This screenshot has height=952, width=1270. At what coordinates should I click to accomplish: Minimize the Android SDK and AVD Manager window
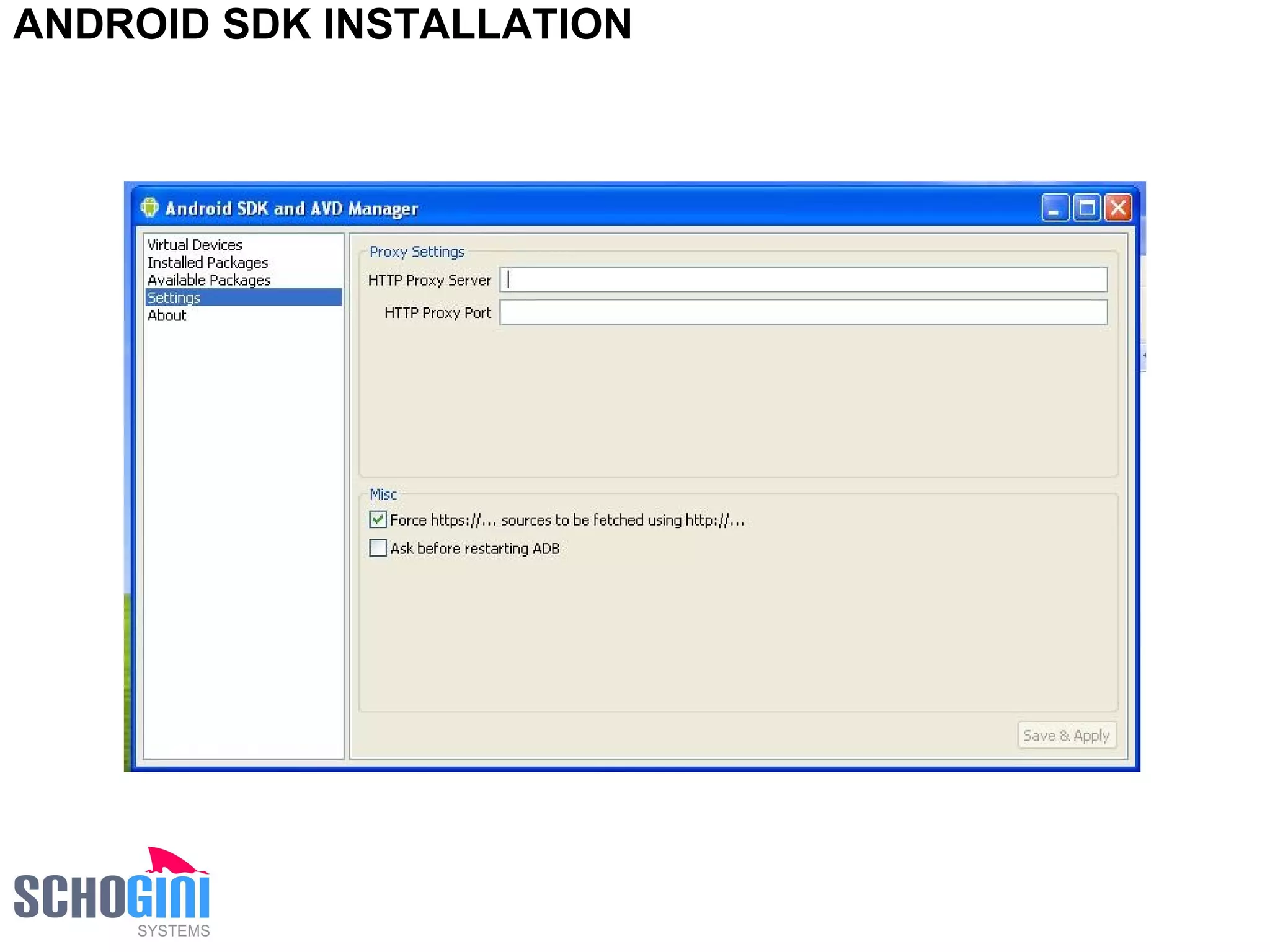coord(1055,208)
